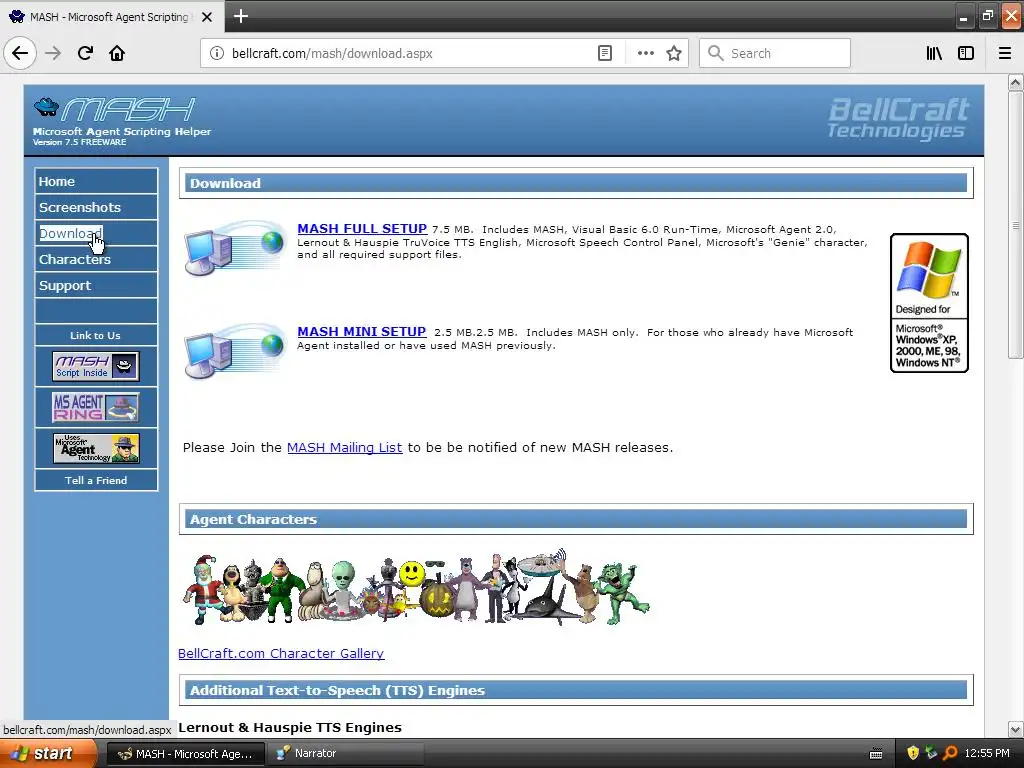1024x768 pixels.
Task: Click the scrollbar up arrow
Action: [x=1015, y=82]
